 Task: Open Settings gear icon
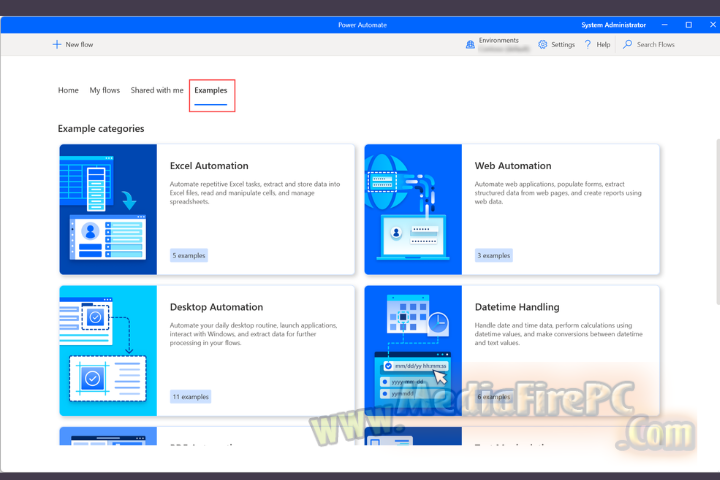click(x=543, y=45)
